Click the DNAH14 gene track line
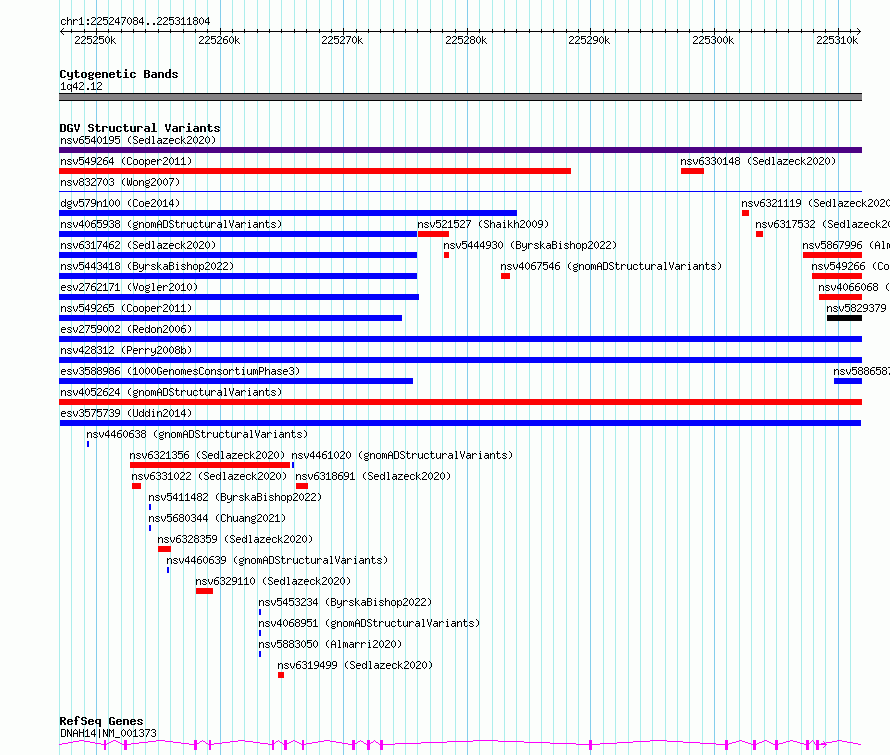The image size is (890, 755). coord(460,744)
